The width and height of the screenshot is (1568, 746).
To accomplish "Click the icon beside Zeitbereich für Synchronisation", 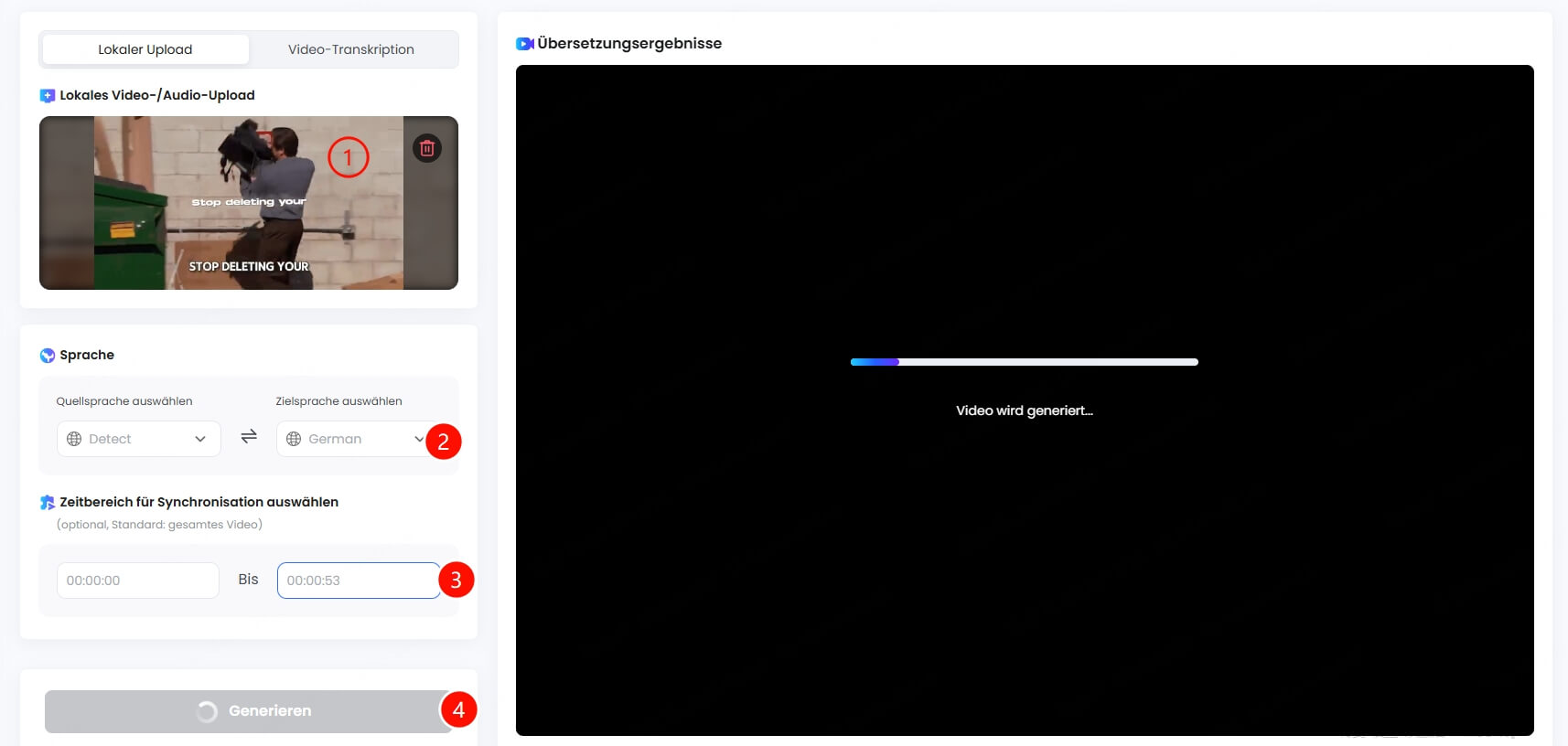I will tap(48, 503).
